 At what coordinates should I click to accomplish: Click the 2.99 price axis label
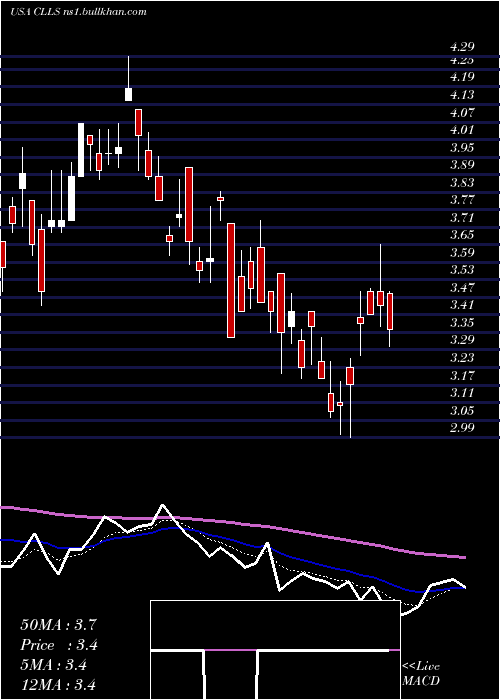click(462, 428)
